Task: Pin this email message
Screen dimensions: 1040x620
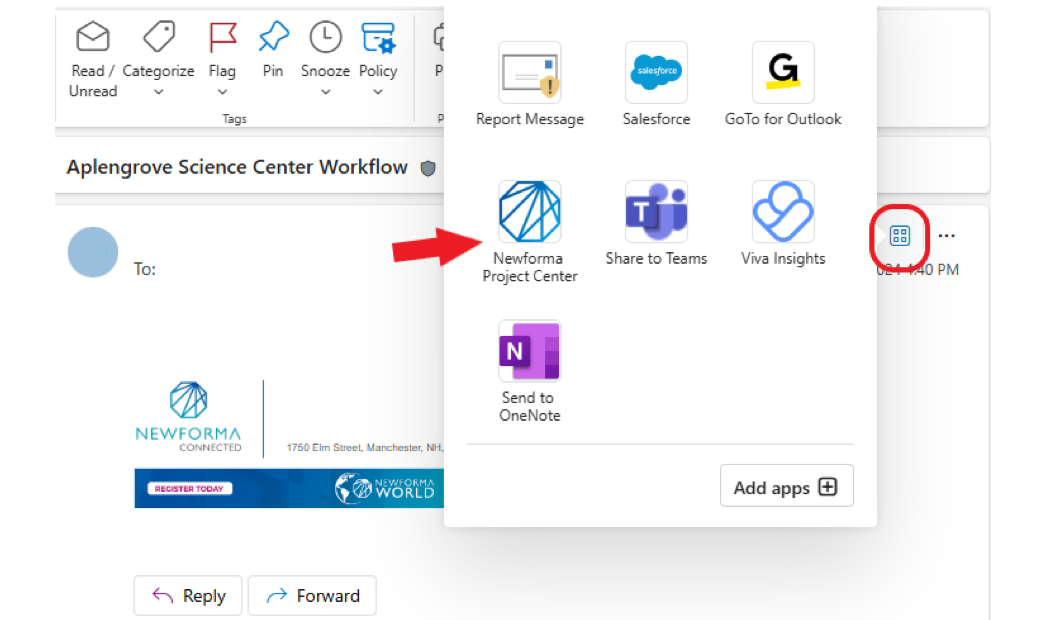Action: (273, 50)
